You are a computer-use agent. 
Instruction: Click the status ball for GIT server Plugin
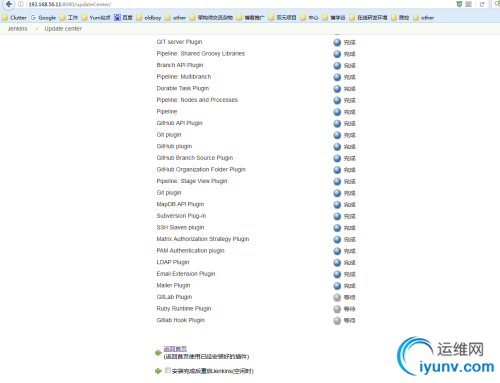coord(337,42)
